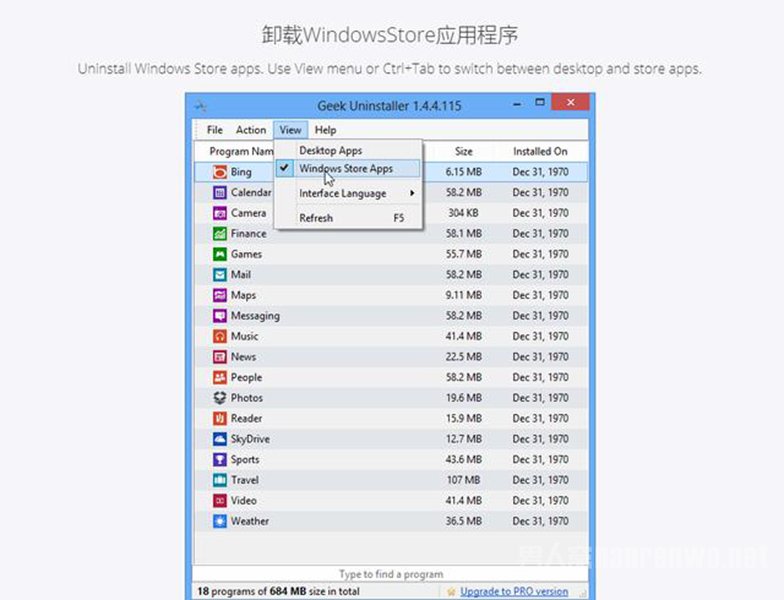Click the People app icon
784x600 pixels.
coord(220,377)
